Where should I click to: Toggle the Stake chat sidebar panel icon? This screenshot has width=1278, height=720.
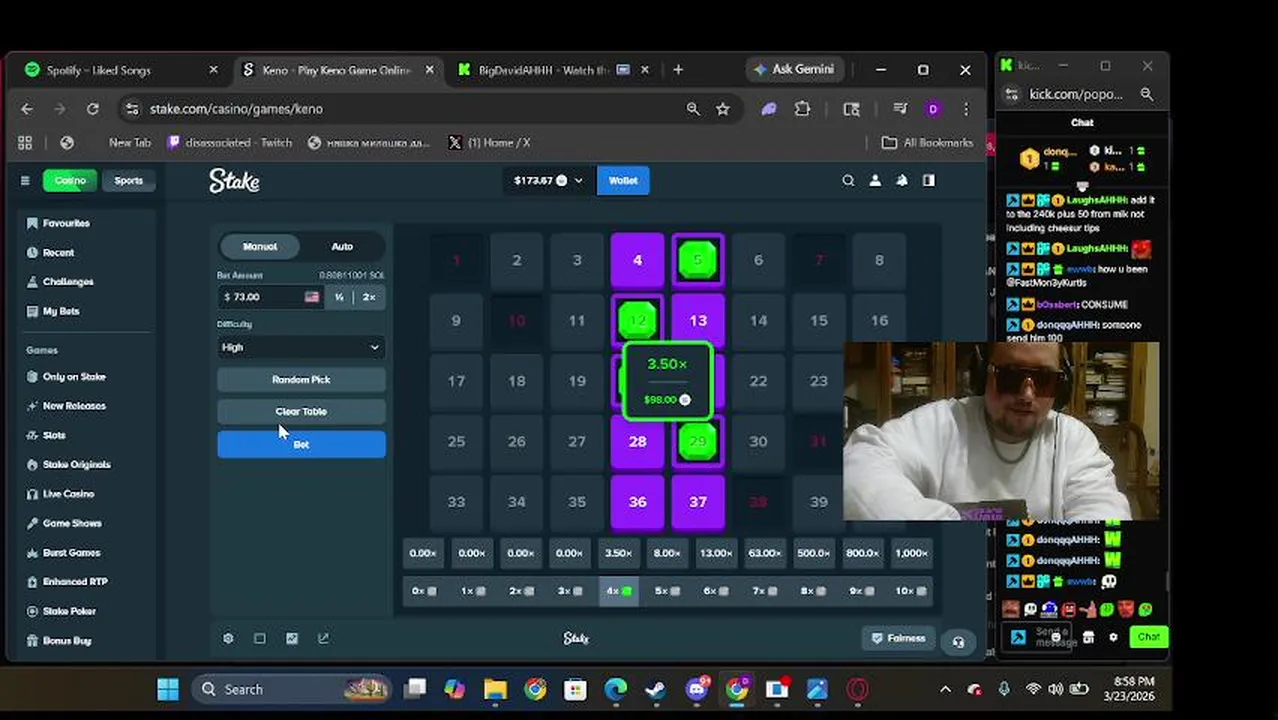pos(929,180)
